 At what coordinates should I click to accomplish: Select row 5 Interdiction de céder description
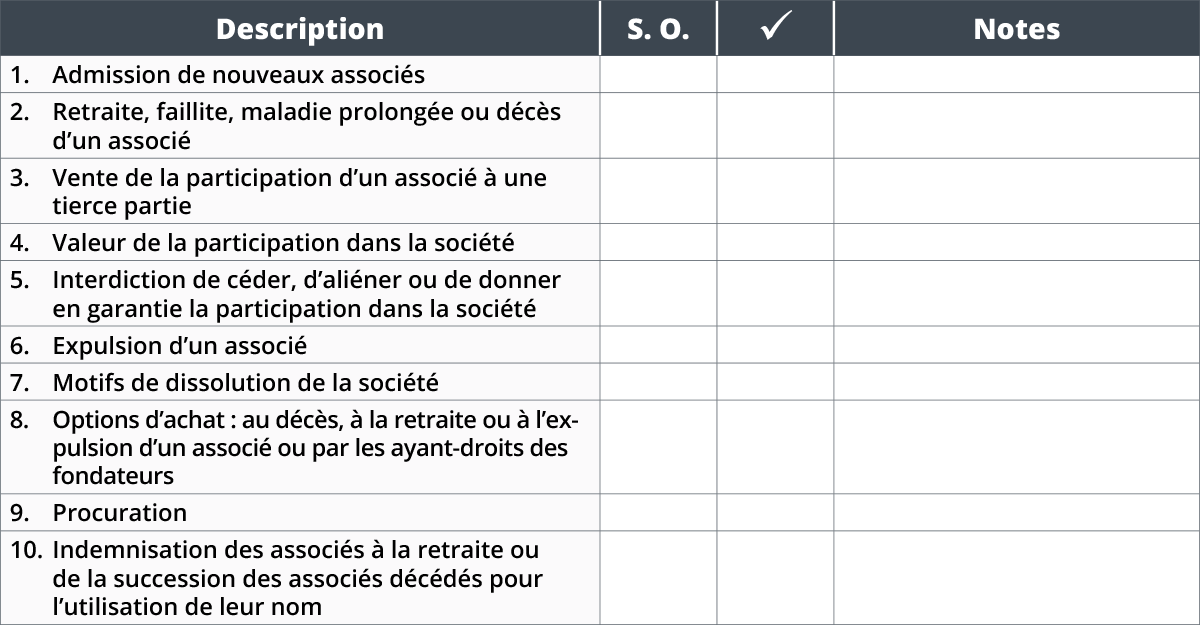click(306, 294)
